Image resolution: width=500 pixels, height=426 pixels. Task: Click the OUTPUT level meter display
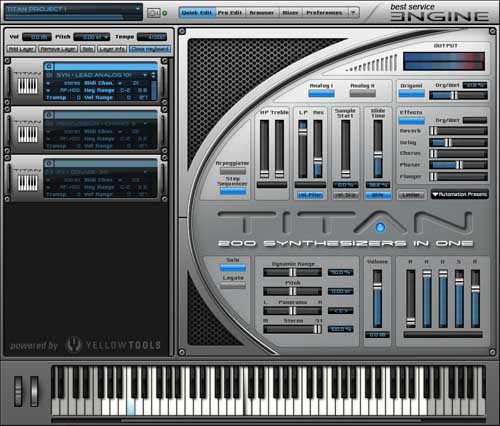point(444,61)
